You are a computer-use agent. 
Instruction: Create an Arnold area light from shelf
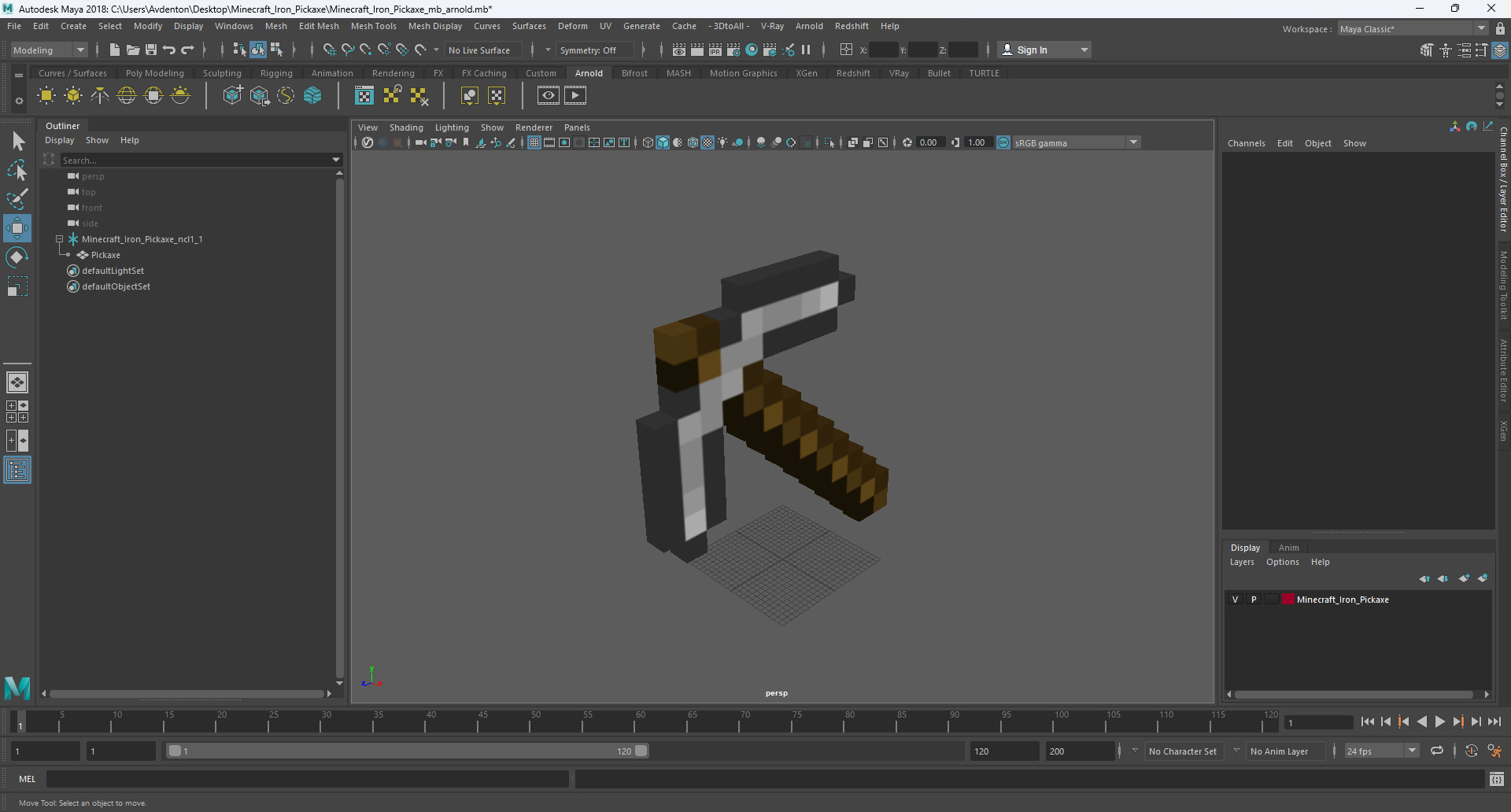46,96
